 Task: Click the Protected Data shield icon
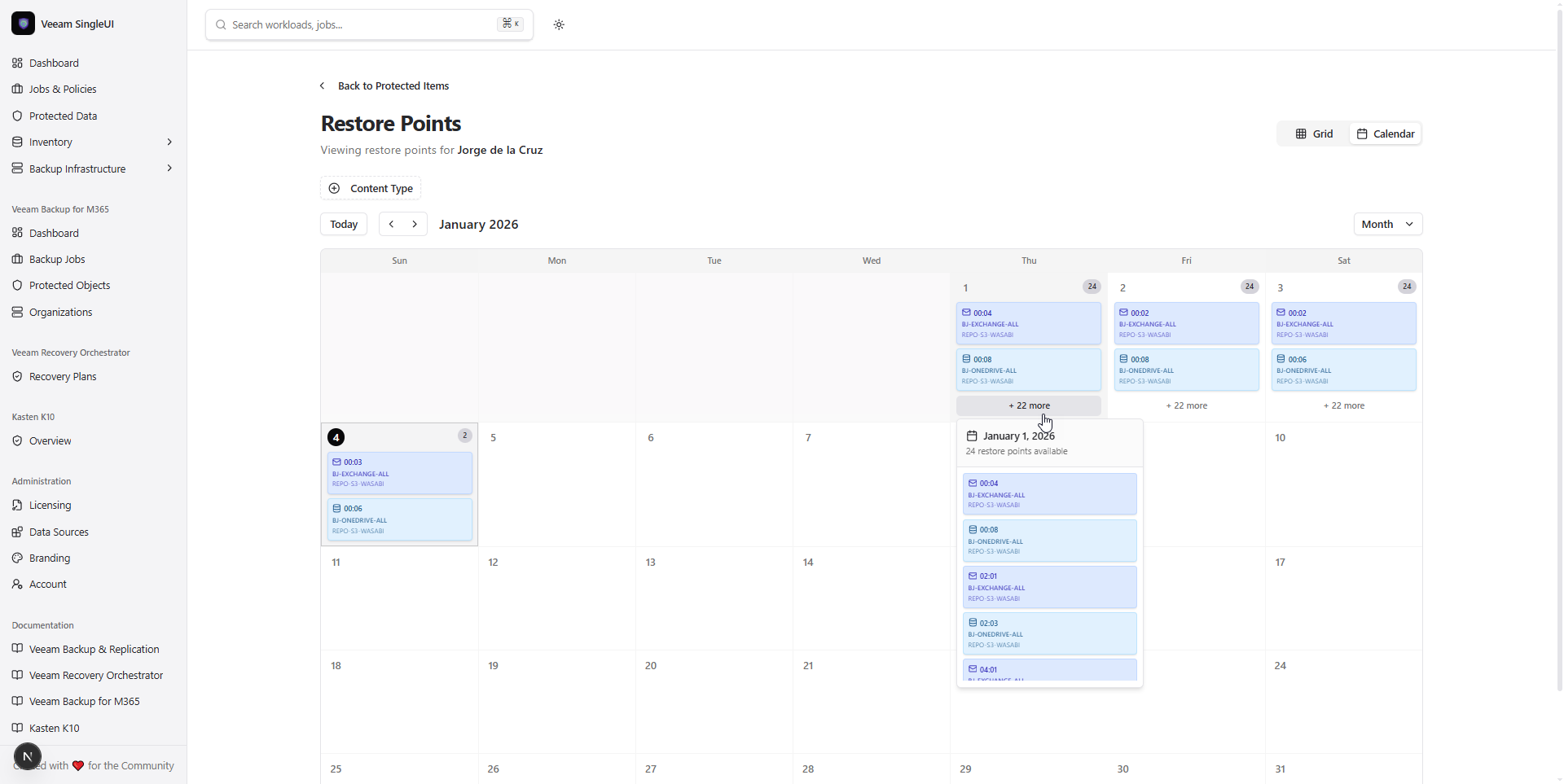[17, 116]
